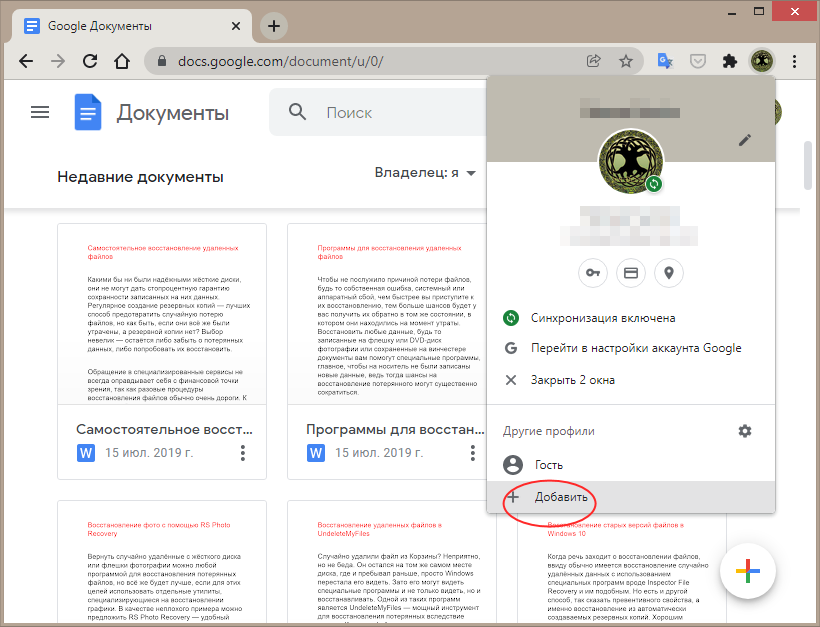
Task: Click the browser back arrow
Action: pos(26,61)
